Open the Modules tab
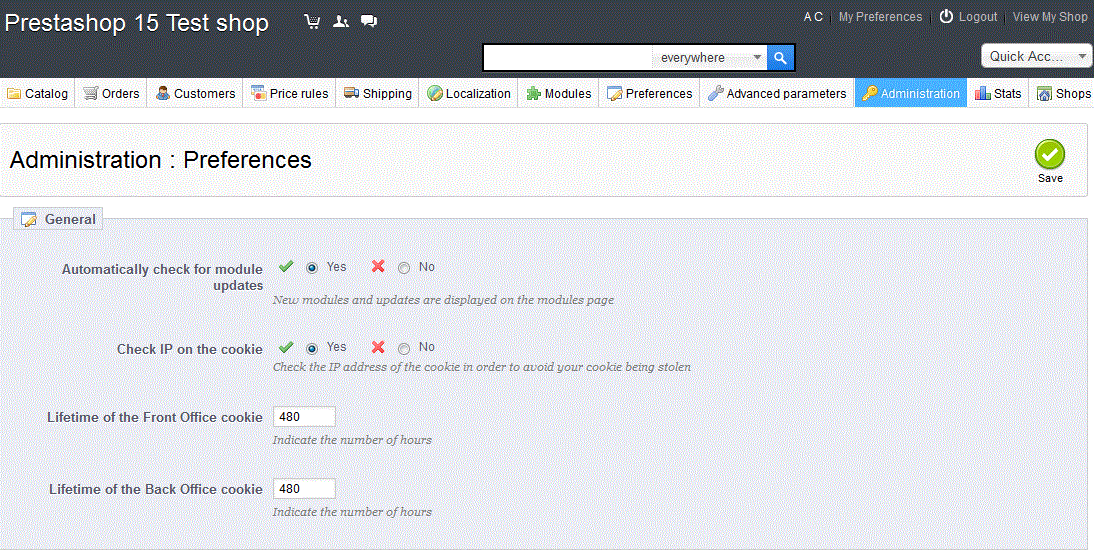1094x556 pixels. pos(559,94)
